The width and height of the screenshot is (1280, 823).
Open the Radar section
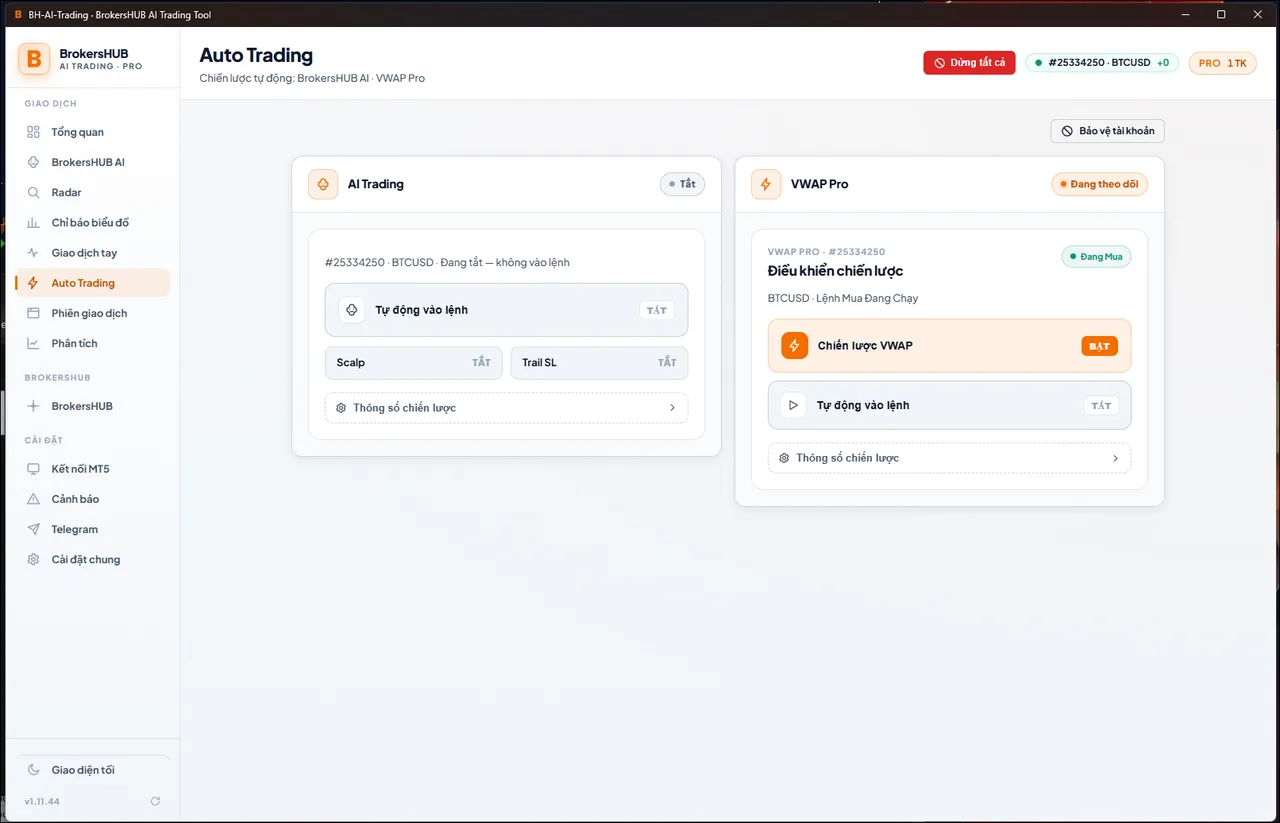[x=92, y=192]
